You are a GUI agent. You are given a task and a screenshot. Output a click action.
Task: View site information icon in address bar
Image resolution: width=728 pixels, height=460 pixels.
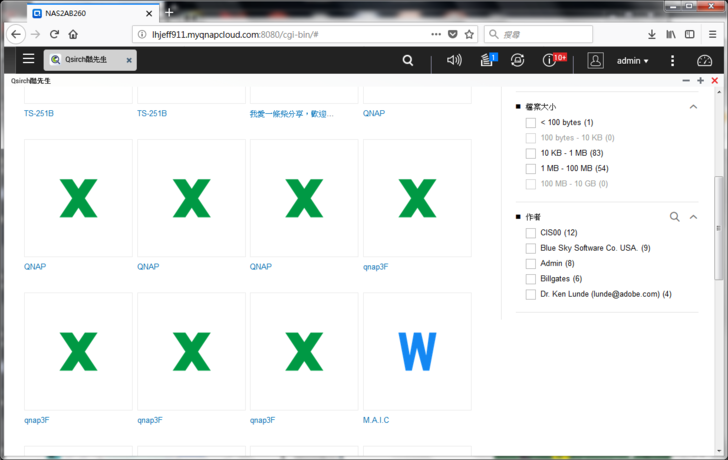[x=143, y=34]
